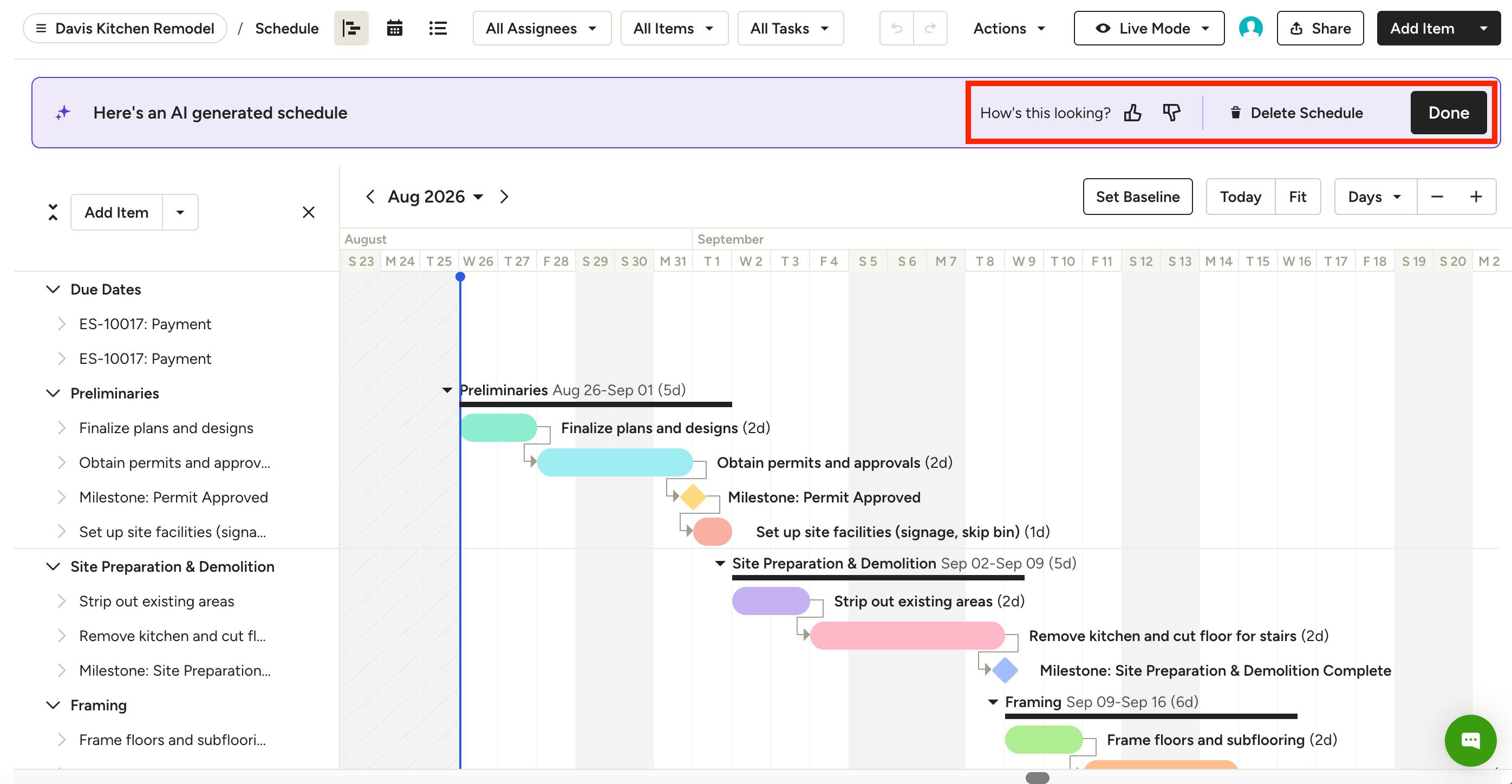Click the Site Preparation Complete milestone diamond

click(1005, 670)
